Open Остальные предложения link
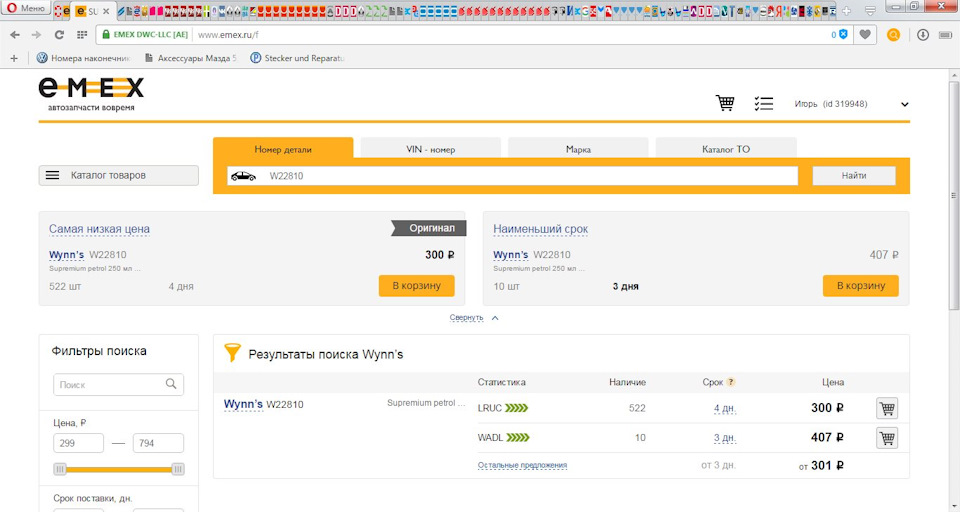960x512 pixels. pos(522,465)
